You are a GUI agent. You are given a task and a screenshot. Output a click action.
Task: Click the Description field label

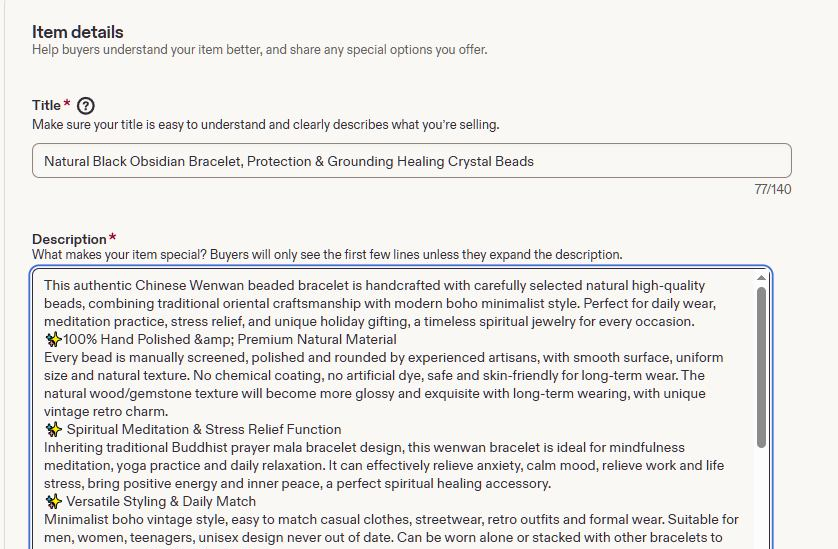69,239
